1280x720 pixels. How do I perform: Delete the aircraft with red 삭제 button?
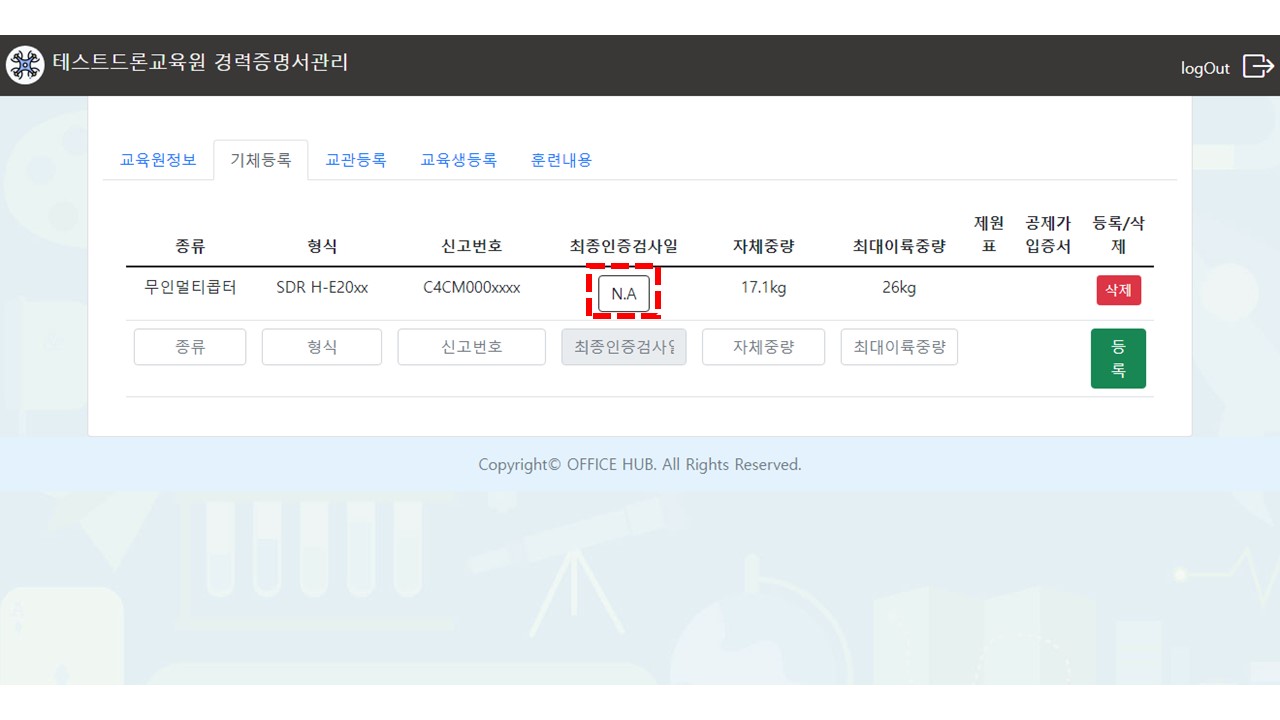(x=1118, y=290)
